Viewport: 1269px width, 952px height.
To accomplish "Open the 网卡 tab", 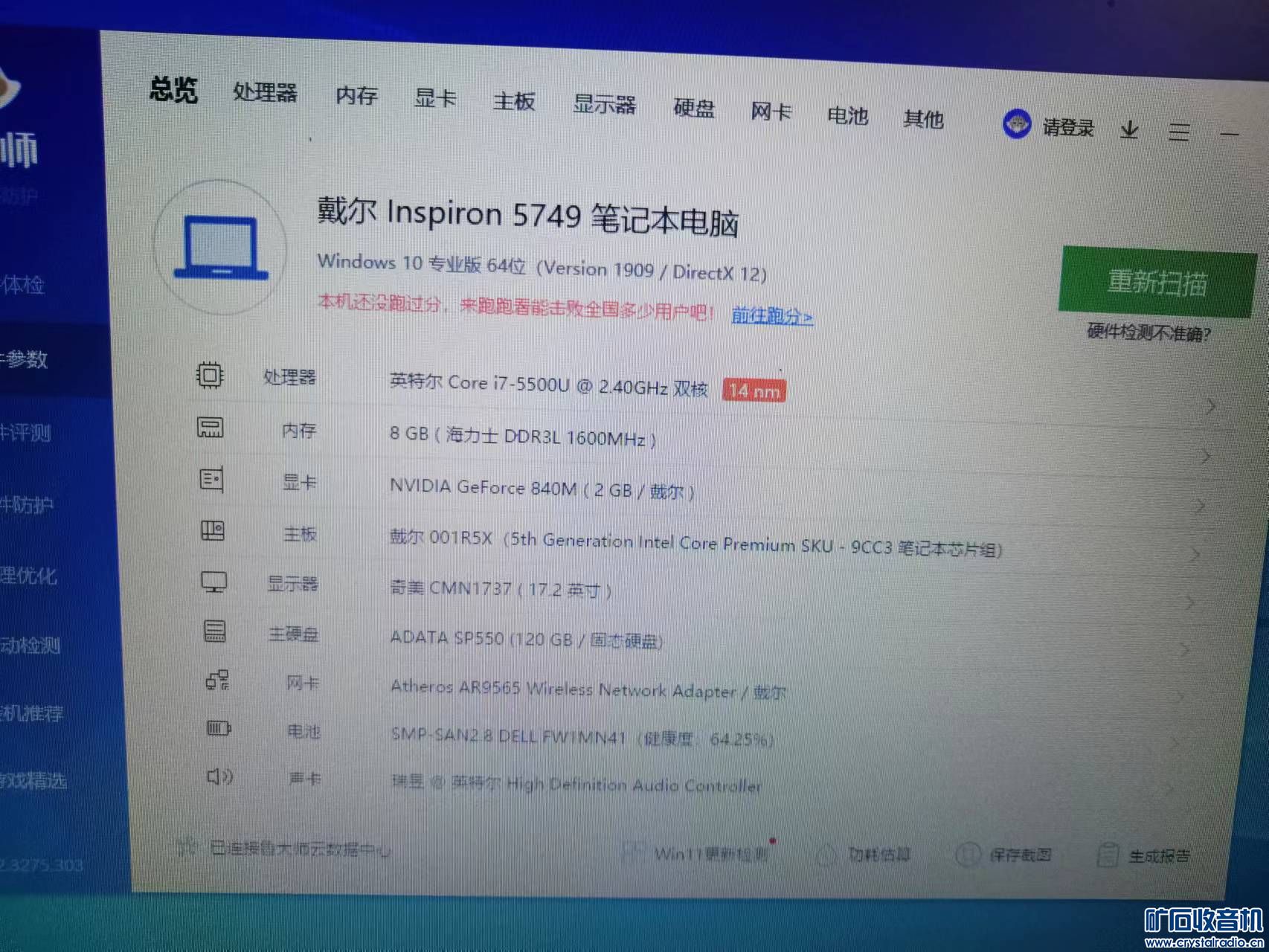I will 771,112.
